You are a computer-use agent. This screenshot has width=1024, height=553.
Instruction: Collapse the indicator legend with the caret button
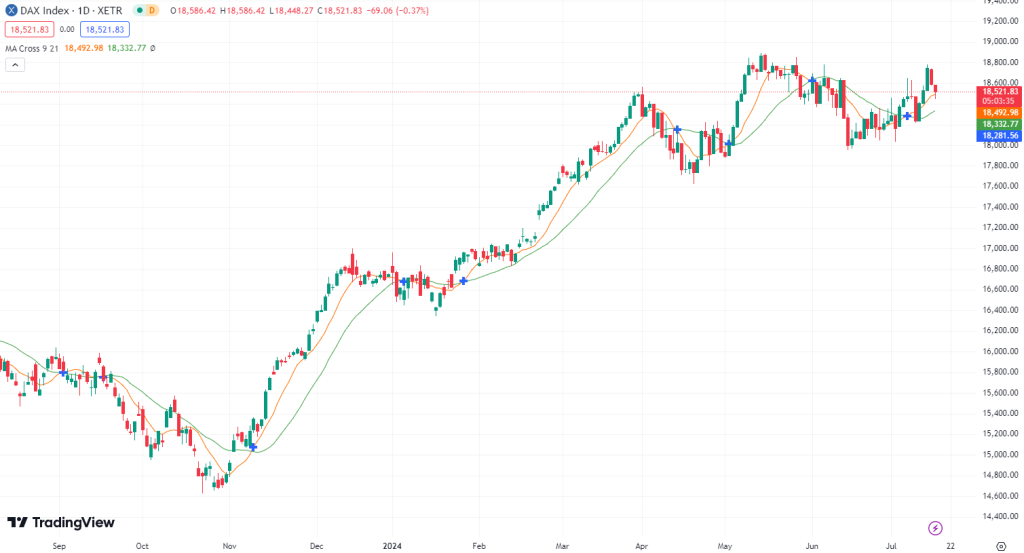15,65
